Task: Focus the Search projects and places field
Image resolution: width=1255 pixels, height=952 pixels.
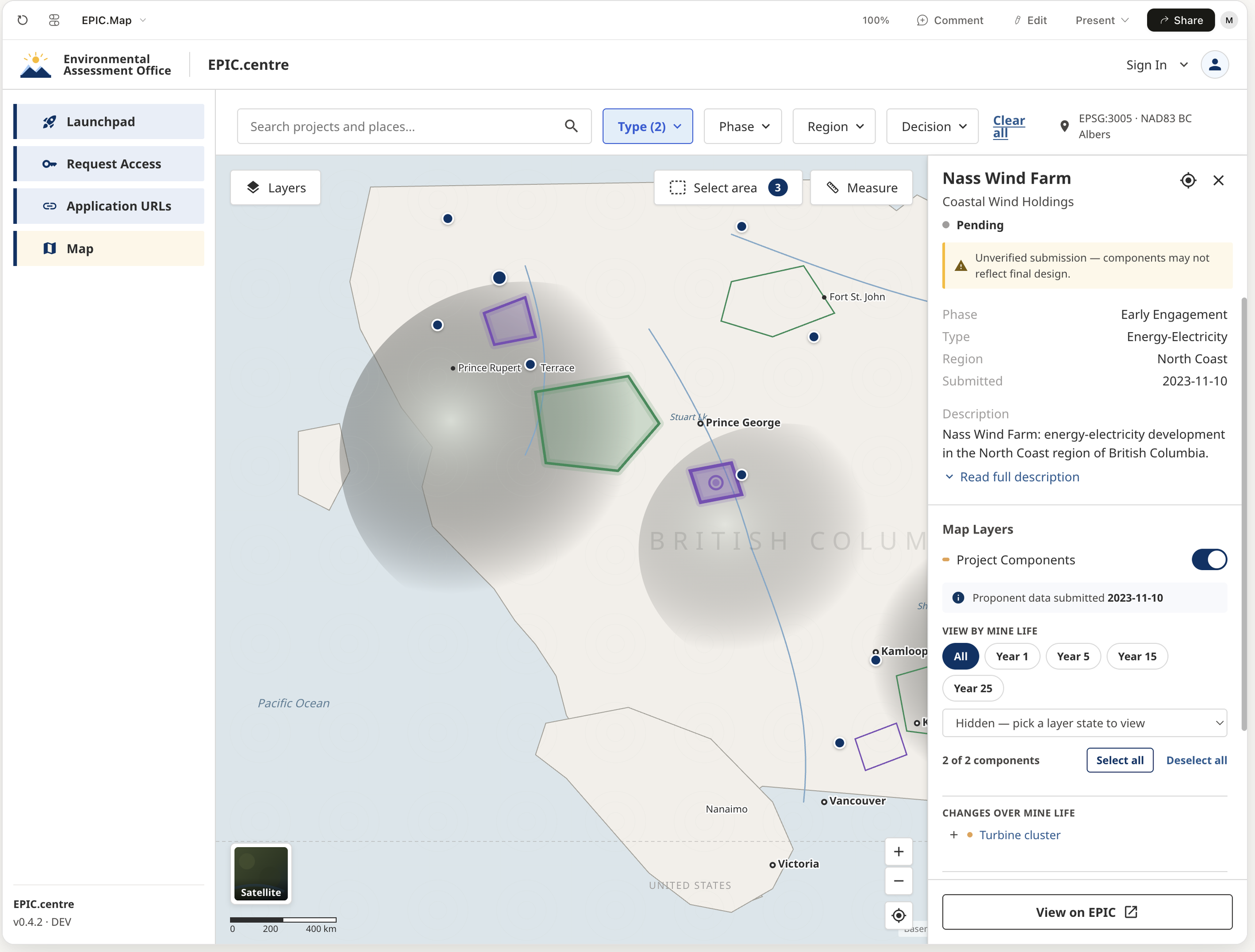Action: click(414, 126)
